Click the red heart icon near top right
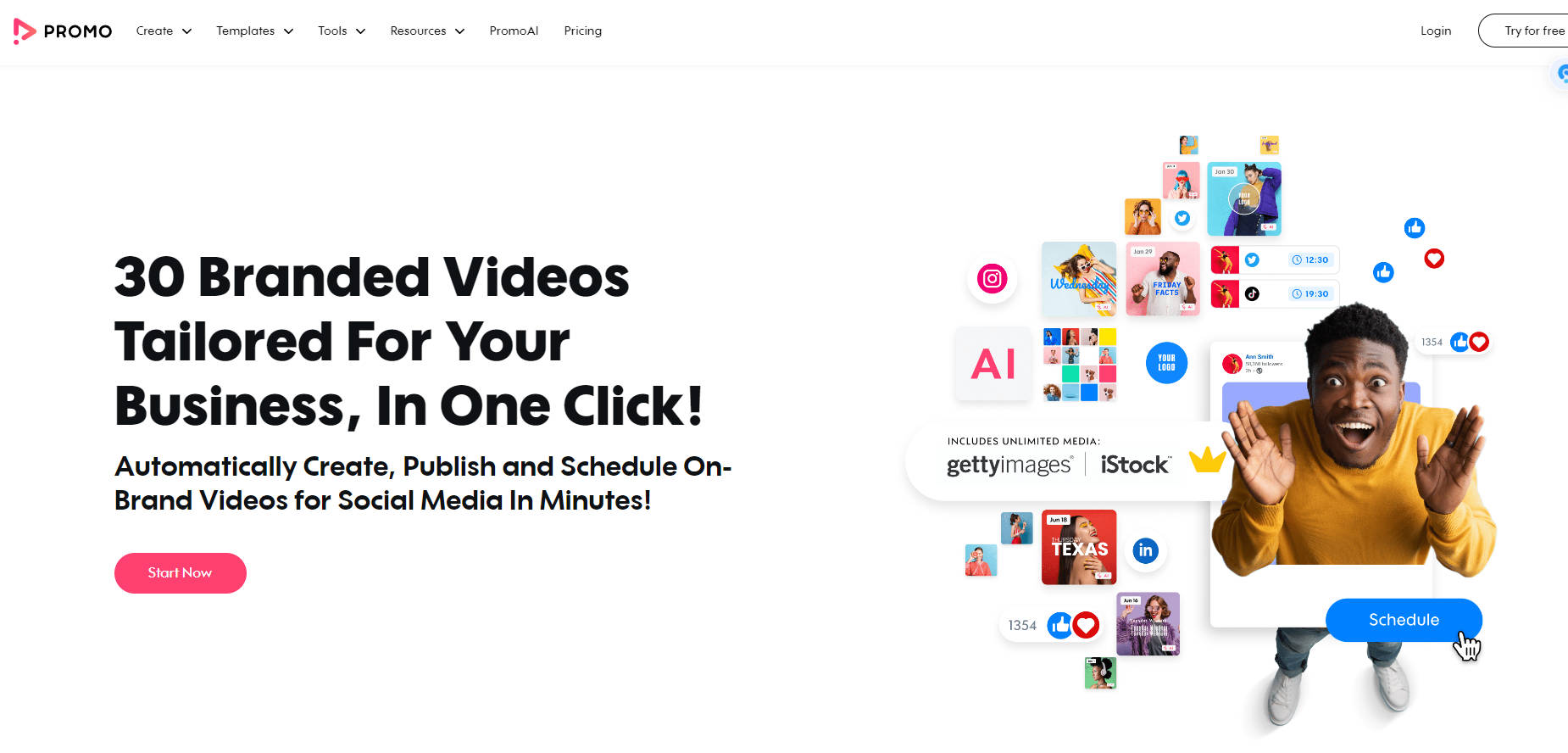The width and height of the screenshot is (1568, 753). pos(1434,259)
